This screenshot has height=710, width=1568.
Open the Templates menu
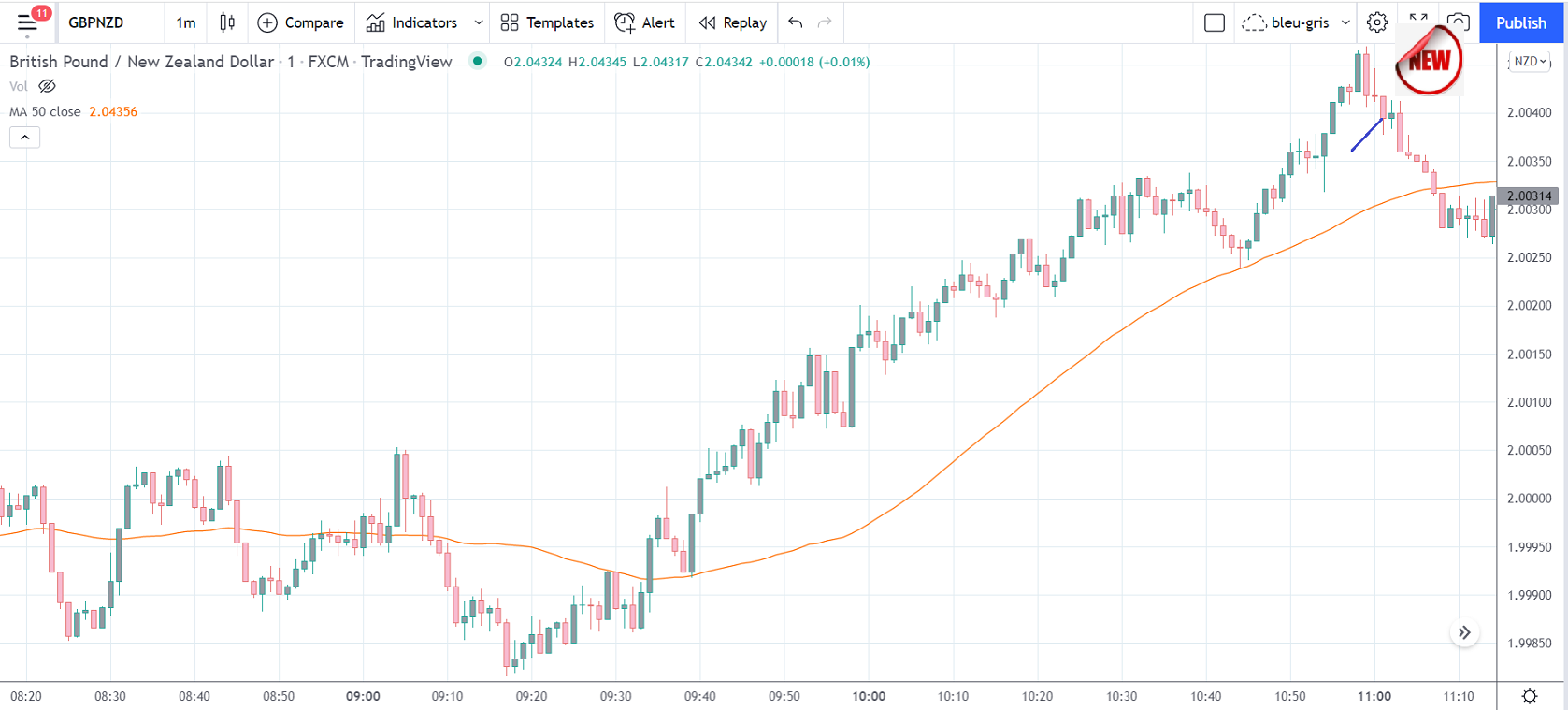[547, 22]
